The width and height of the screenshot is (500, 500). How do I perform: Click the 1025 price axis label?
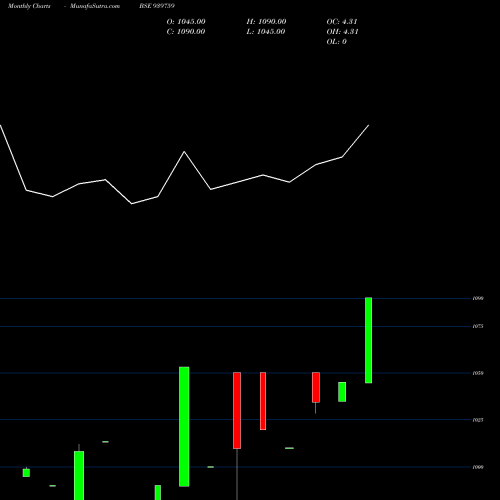478,420
